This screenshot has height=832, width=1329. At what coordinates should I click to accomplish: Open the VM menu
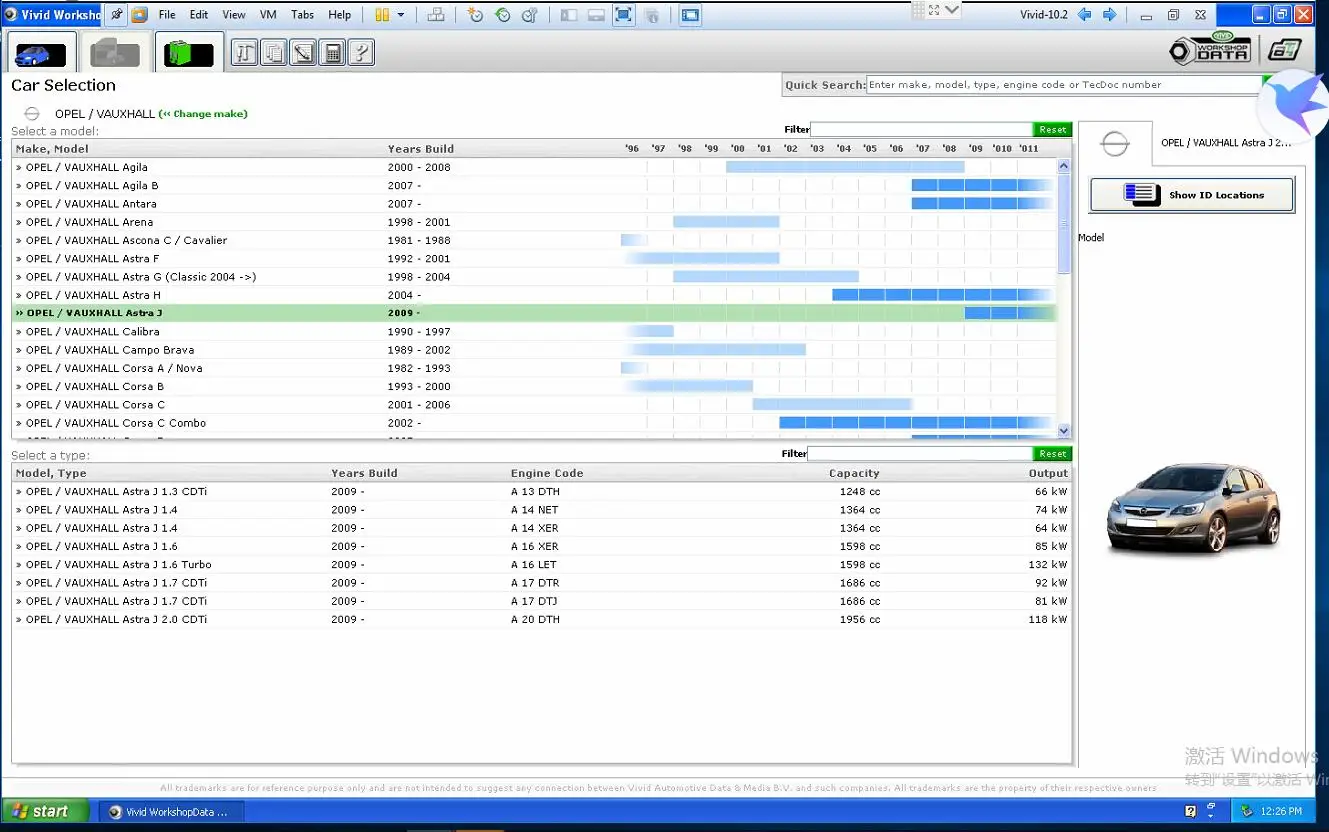(268, 15)
